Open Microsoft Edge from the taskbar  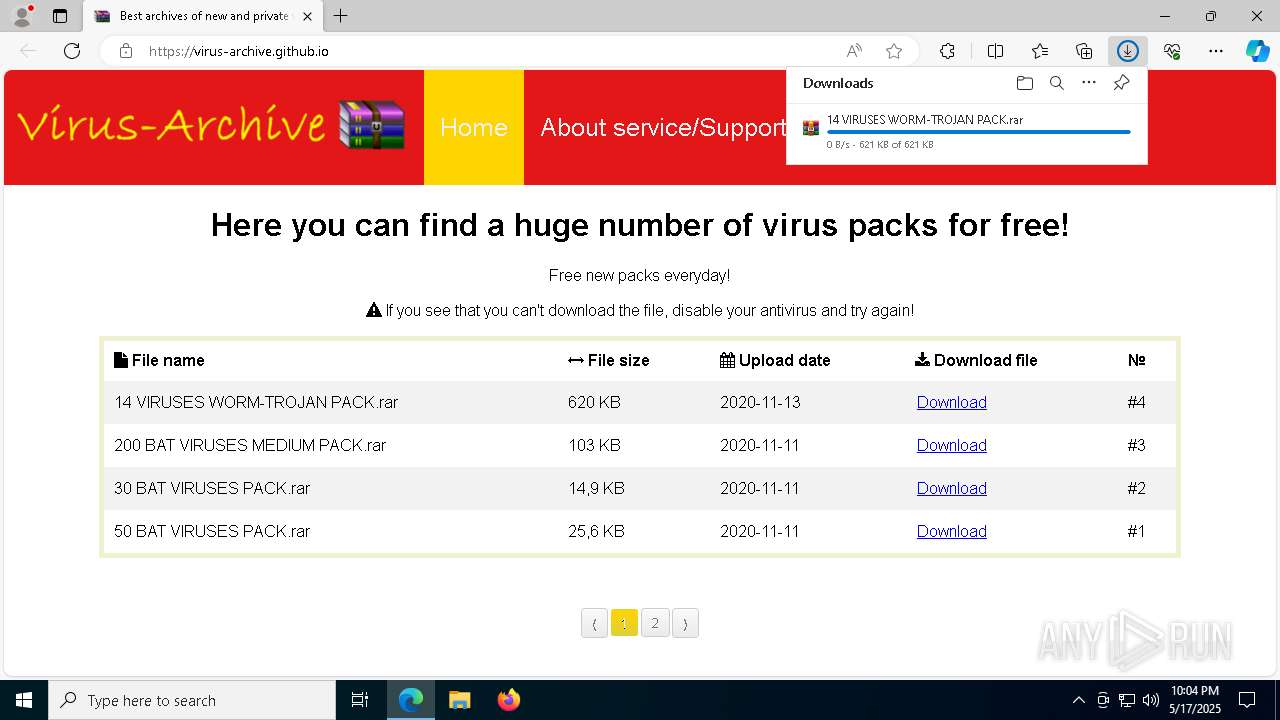(411, 700)
